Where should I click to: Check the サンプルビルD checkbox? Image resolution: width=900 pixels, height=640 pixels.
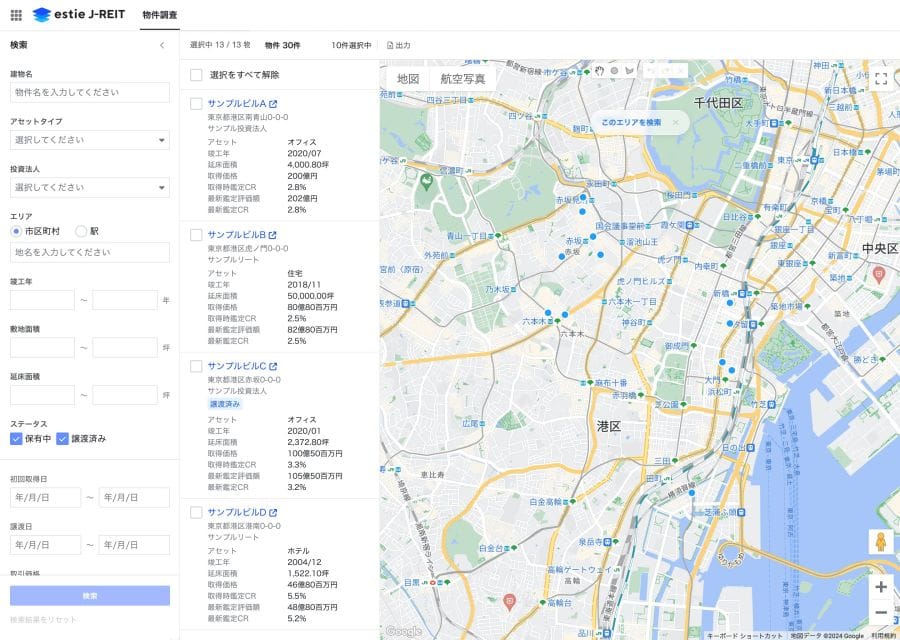click(196, 513)
